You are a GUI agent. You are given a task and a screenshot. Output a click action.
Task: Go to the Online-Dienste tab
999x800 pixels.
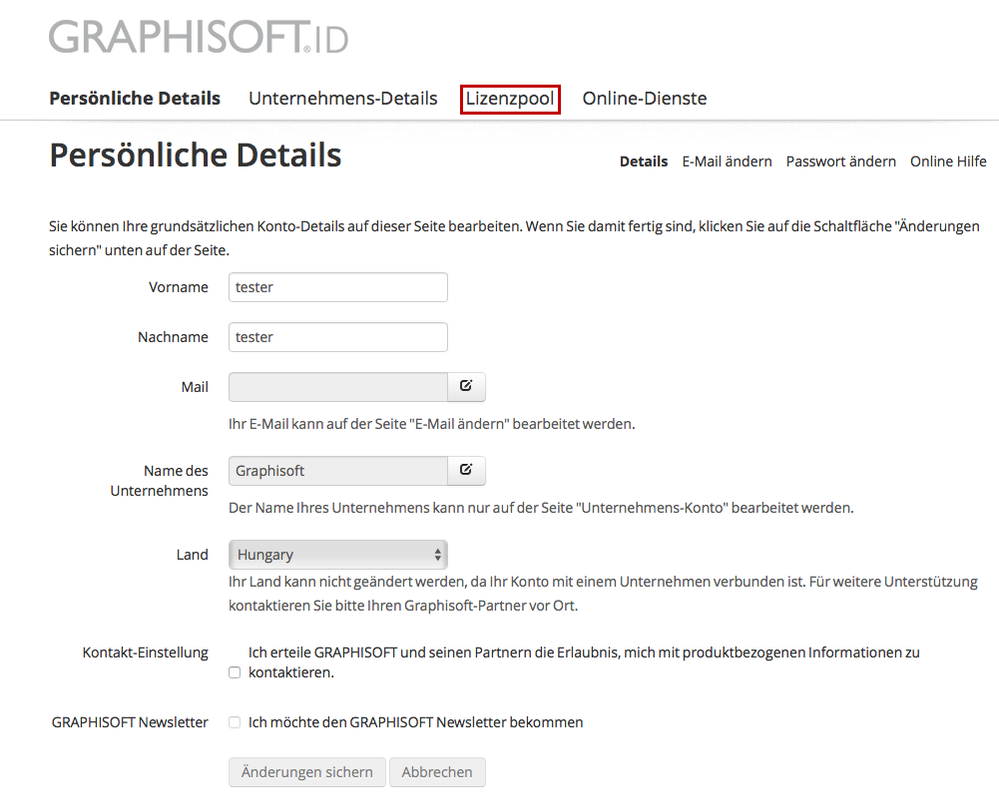tap(645, 98)
